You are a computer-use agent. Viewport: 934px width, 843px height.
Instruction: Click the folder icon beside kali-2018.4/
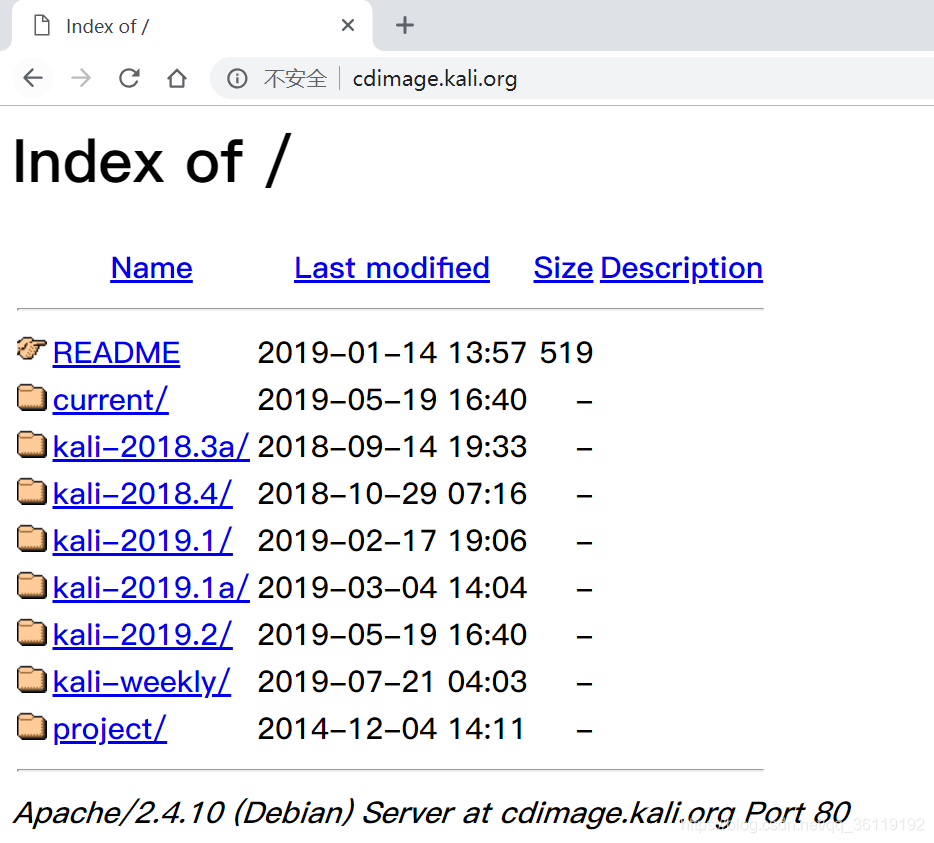click(32, 492)
